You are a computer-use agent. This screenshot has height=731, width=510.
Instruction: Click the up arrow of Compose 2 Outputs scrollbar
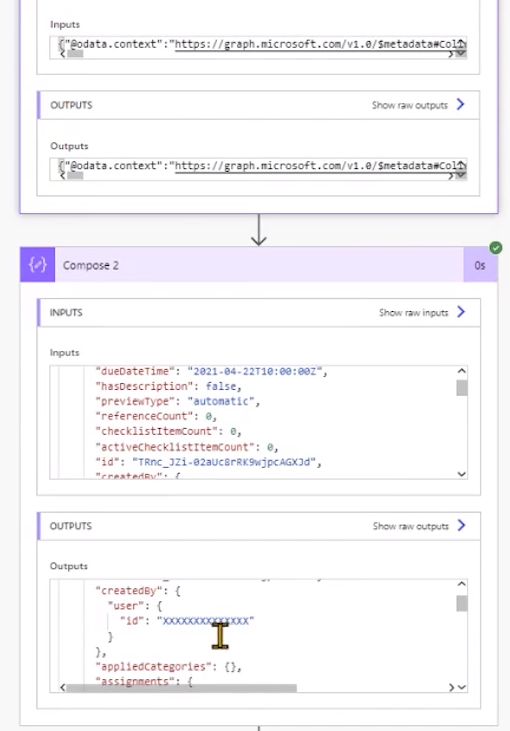pyautogui.click(x=462, y=584)
